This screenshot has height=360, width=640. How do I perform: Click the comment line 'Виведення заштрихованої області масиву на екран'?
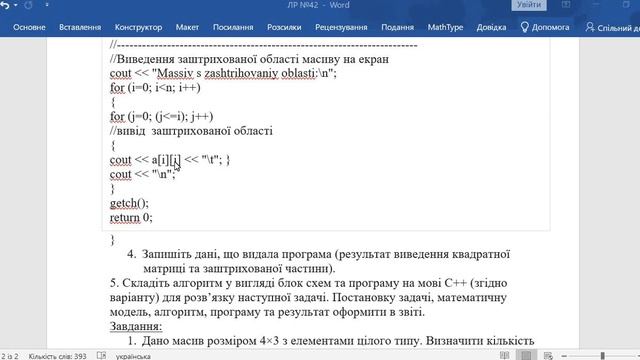tap(249, 59)
